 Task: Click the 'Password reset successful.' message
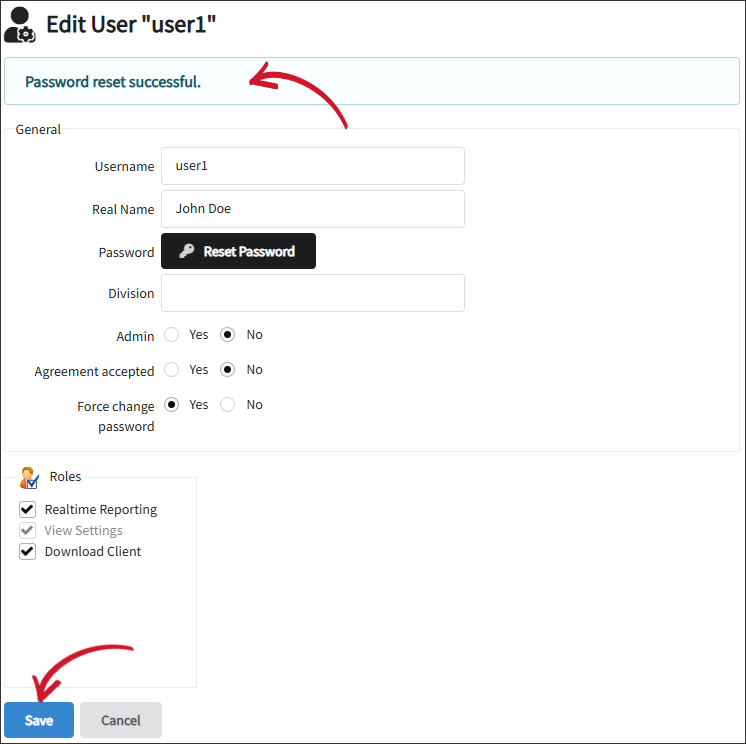pos(113,82)
